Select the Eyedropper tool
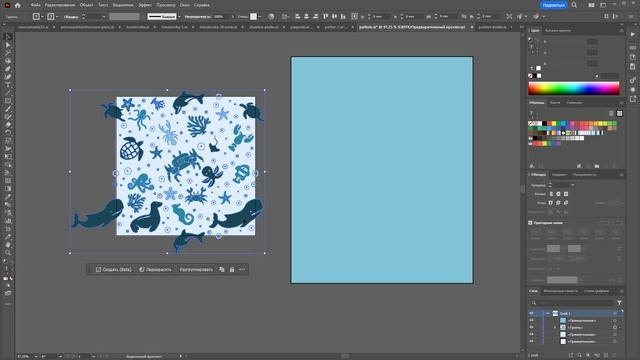This screenshot has width=640, height=360. coord(8,197)
